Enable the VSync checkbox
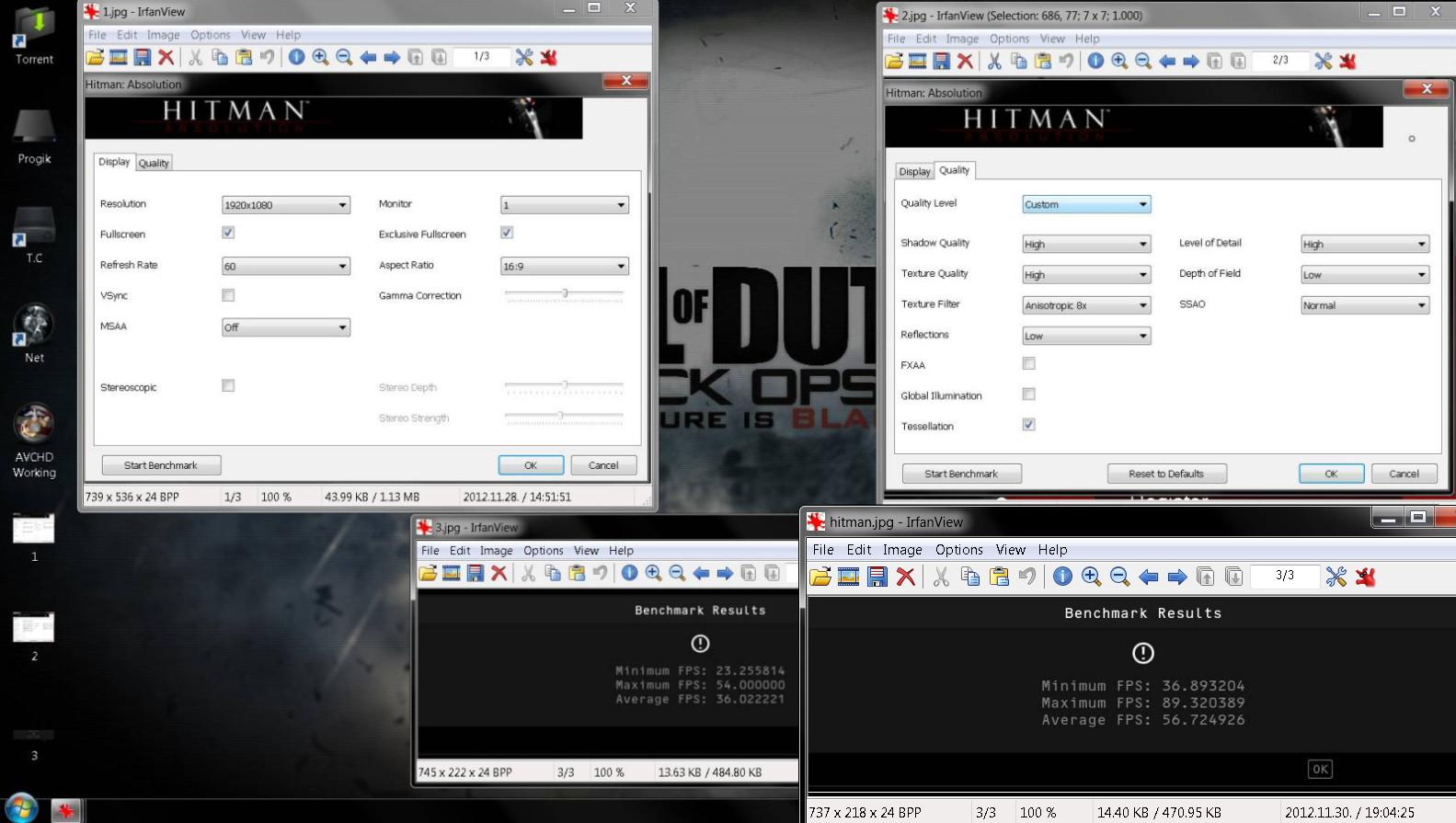Viewport: 1456px width, 823px height. click(228, 295)
